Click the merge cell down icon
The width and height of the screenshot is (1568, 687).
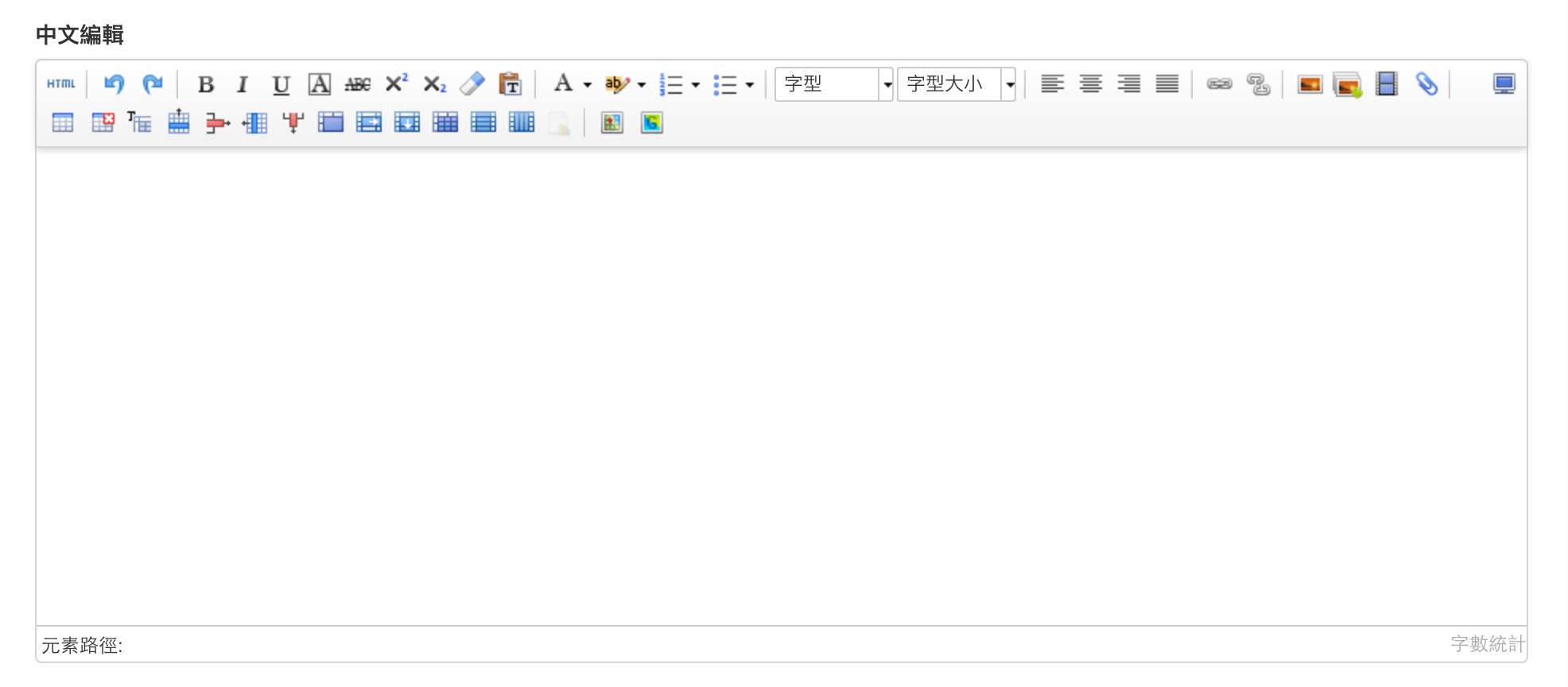(407, 122)
